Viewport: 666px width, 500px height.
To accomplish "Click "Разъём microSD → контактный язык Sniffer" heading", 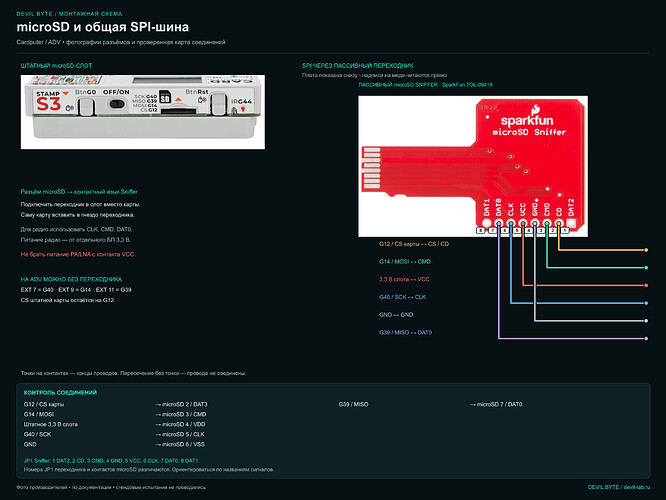I will (79, 192).
